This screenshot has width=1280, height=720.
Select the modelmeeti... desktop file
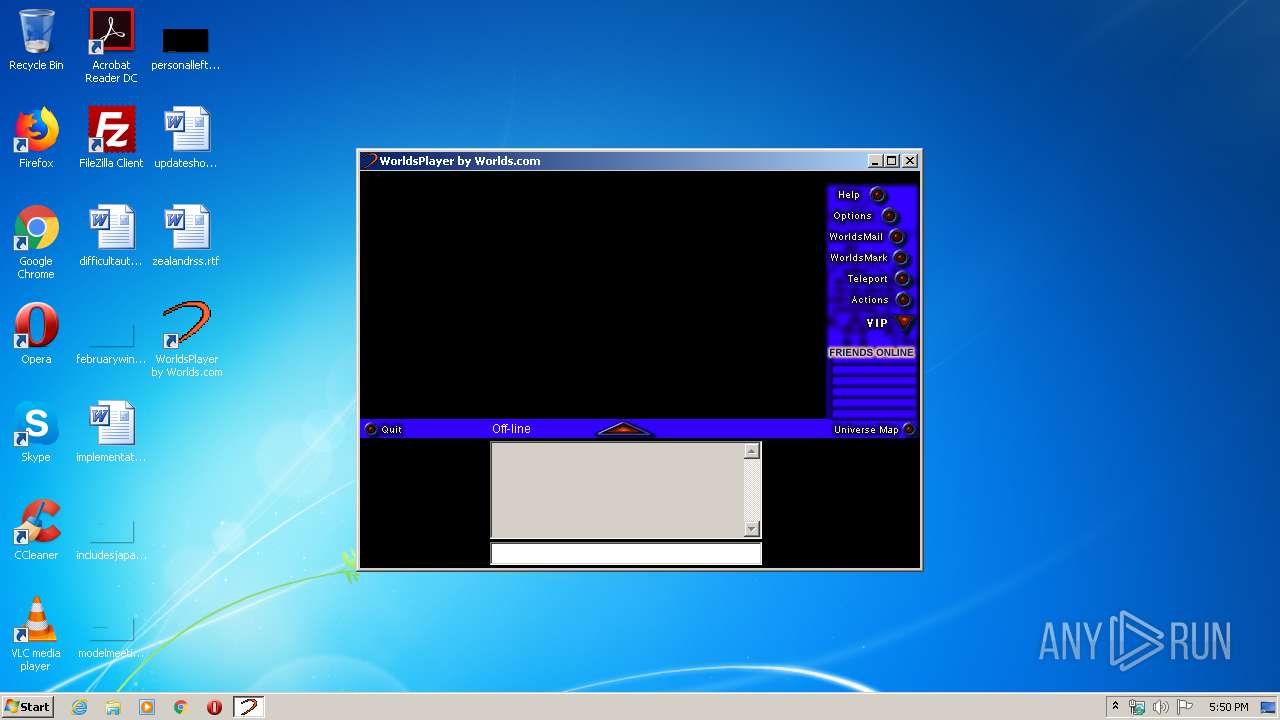(111, 635)
